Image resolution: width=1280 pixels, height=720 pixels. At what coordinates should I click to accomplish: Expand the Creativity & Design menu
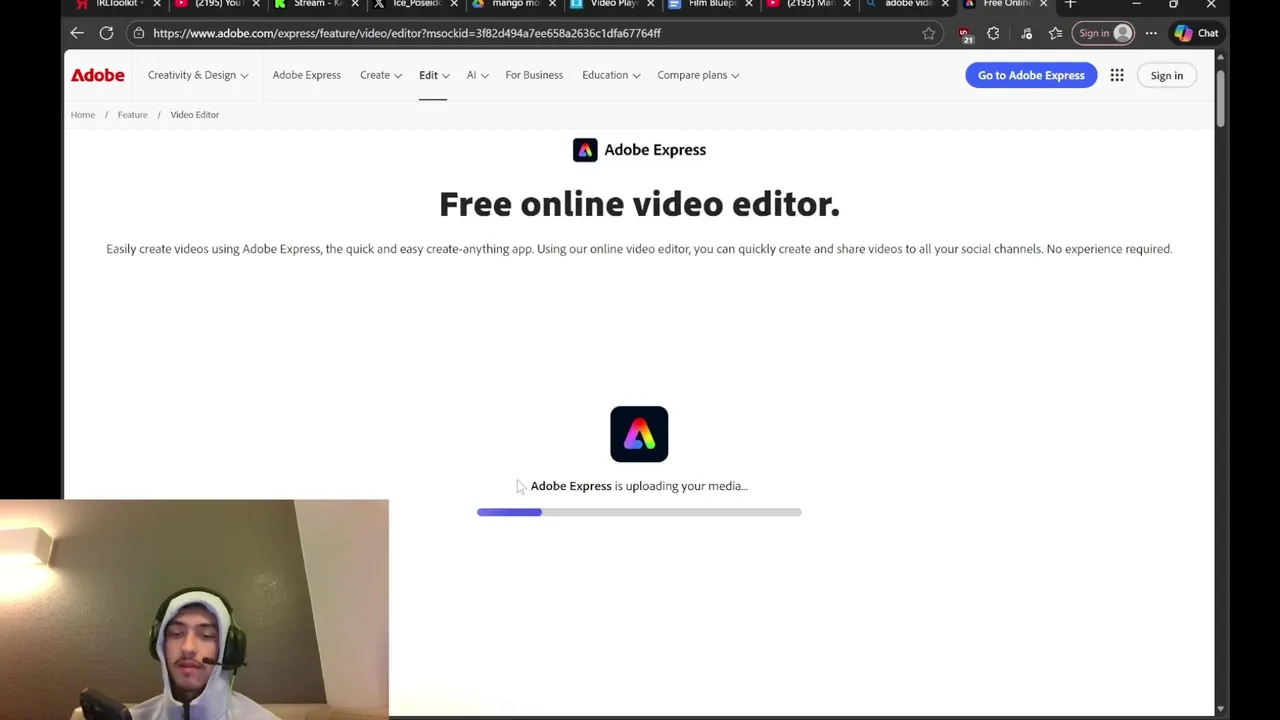click(x=198, y=75)
